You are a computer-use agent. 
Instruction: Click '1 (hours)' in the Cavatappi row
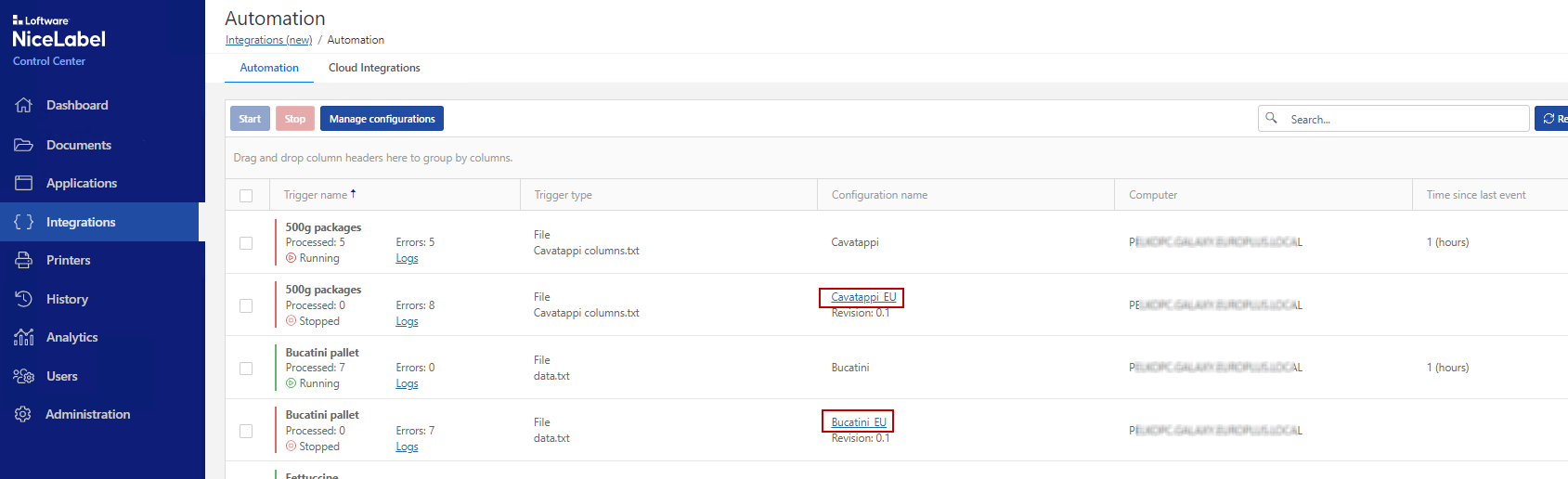click(1447, 242)
